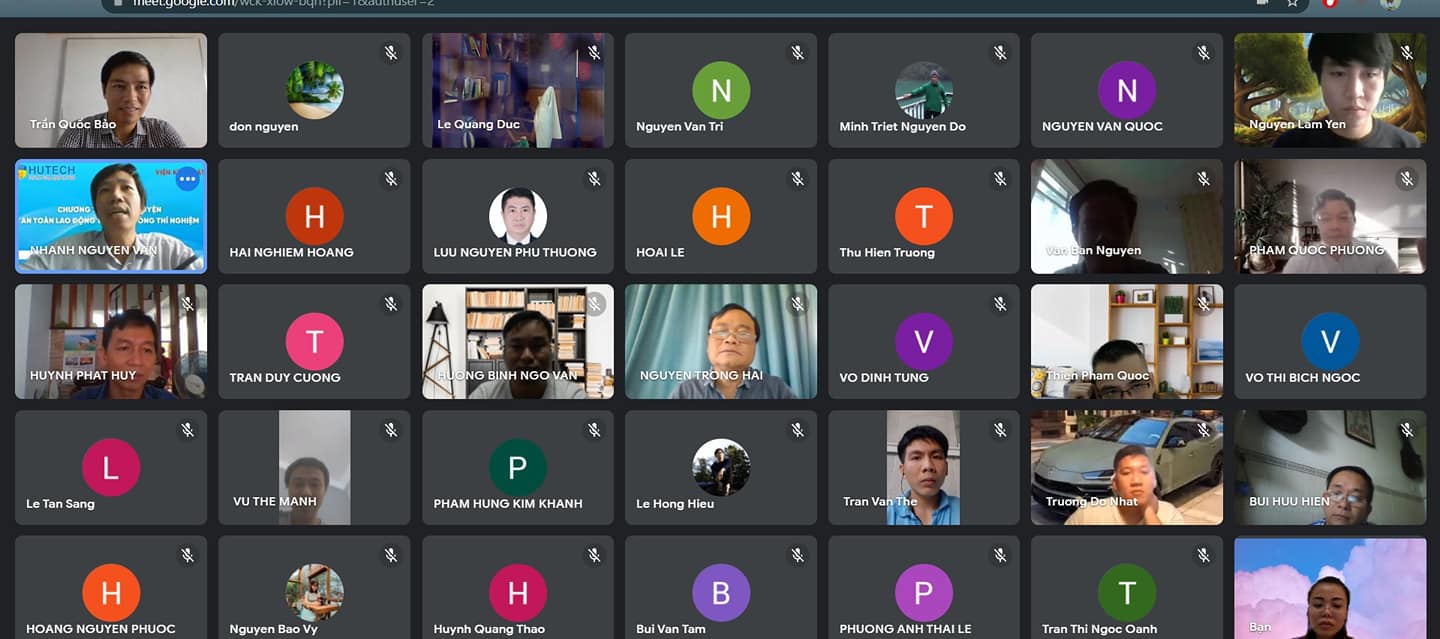Click the green N avatar of Nguyen Van Tri
Image resolution: width=1440 pixels, height=639 pixels.
pos(721,90)
